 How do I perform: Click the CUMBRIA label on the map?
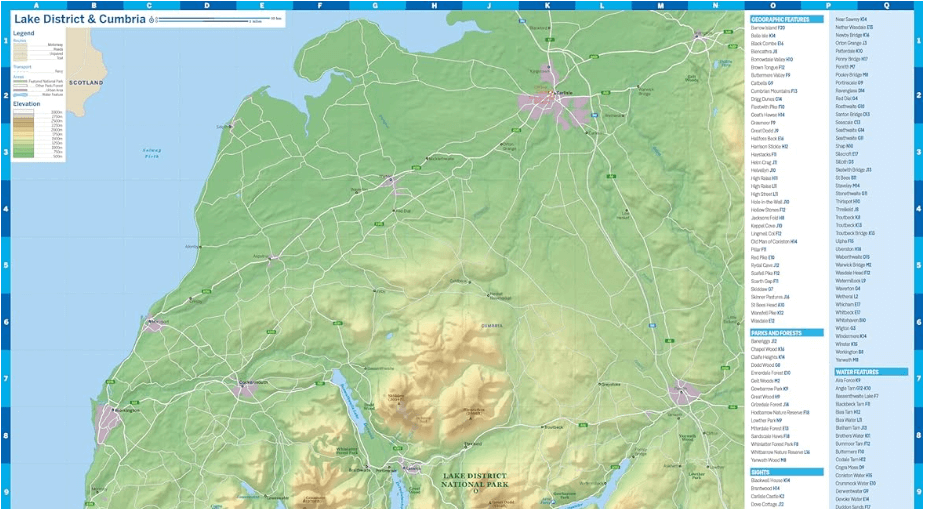[492, 326]
